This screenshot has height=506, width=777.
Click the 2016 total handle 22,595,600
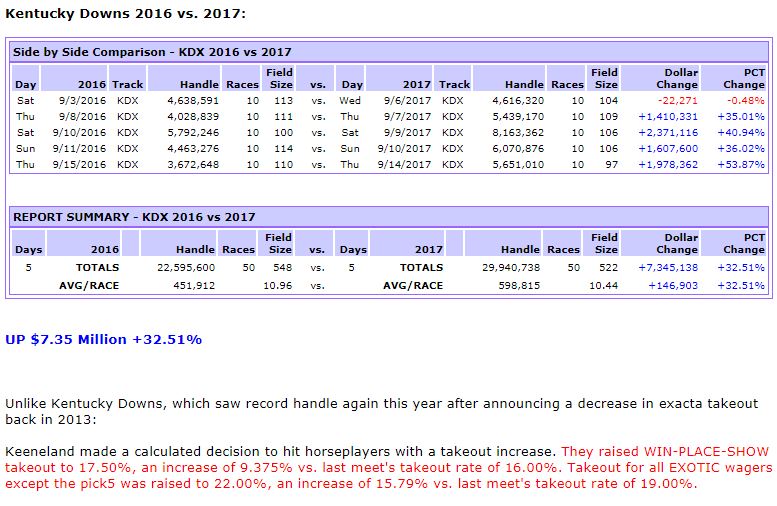pos(186,268)
